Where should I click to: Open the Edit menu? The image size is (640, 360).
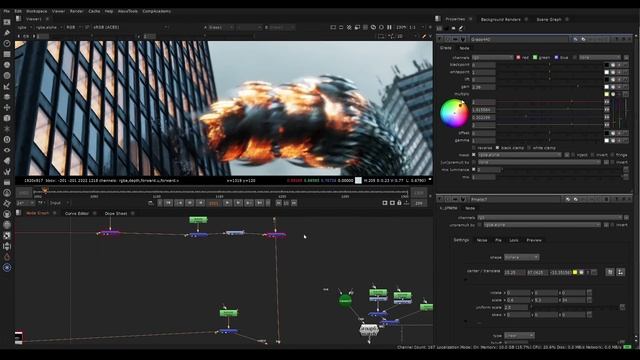click(18, 11)
